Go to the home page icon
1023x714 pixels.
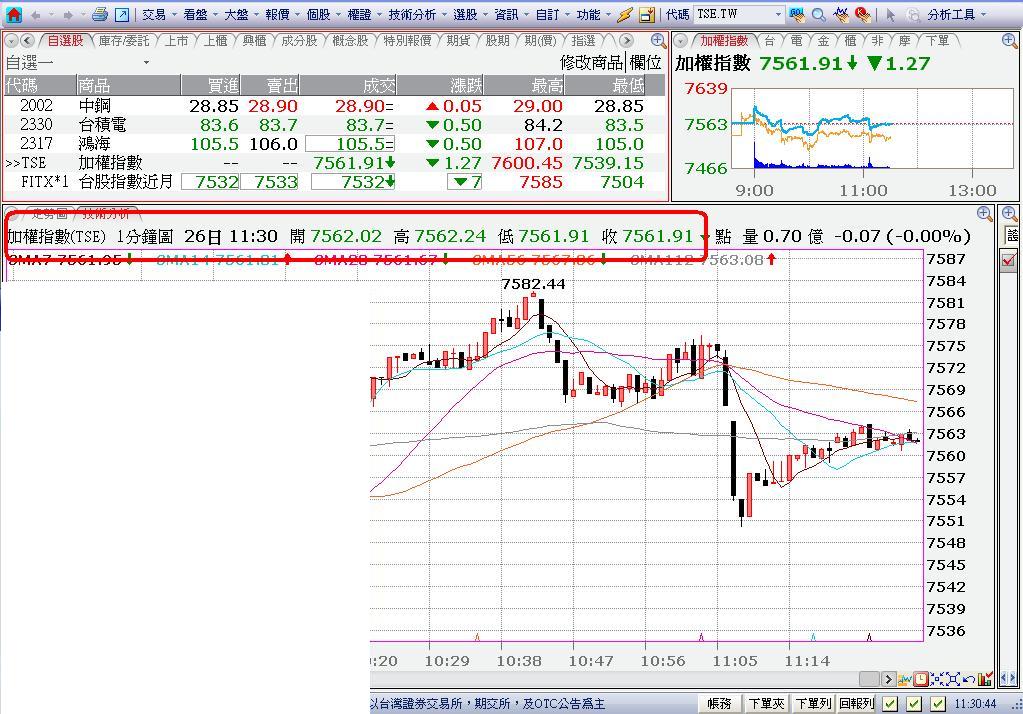tap(13, 14)
